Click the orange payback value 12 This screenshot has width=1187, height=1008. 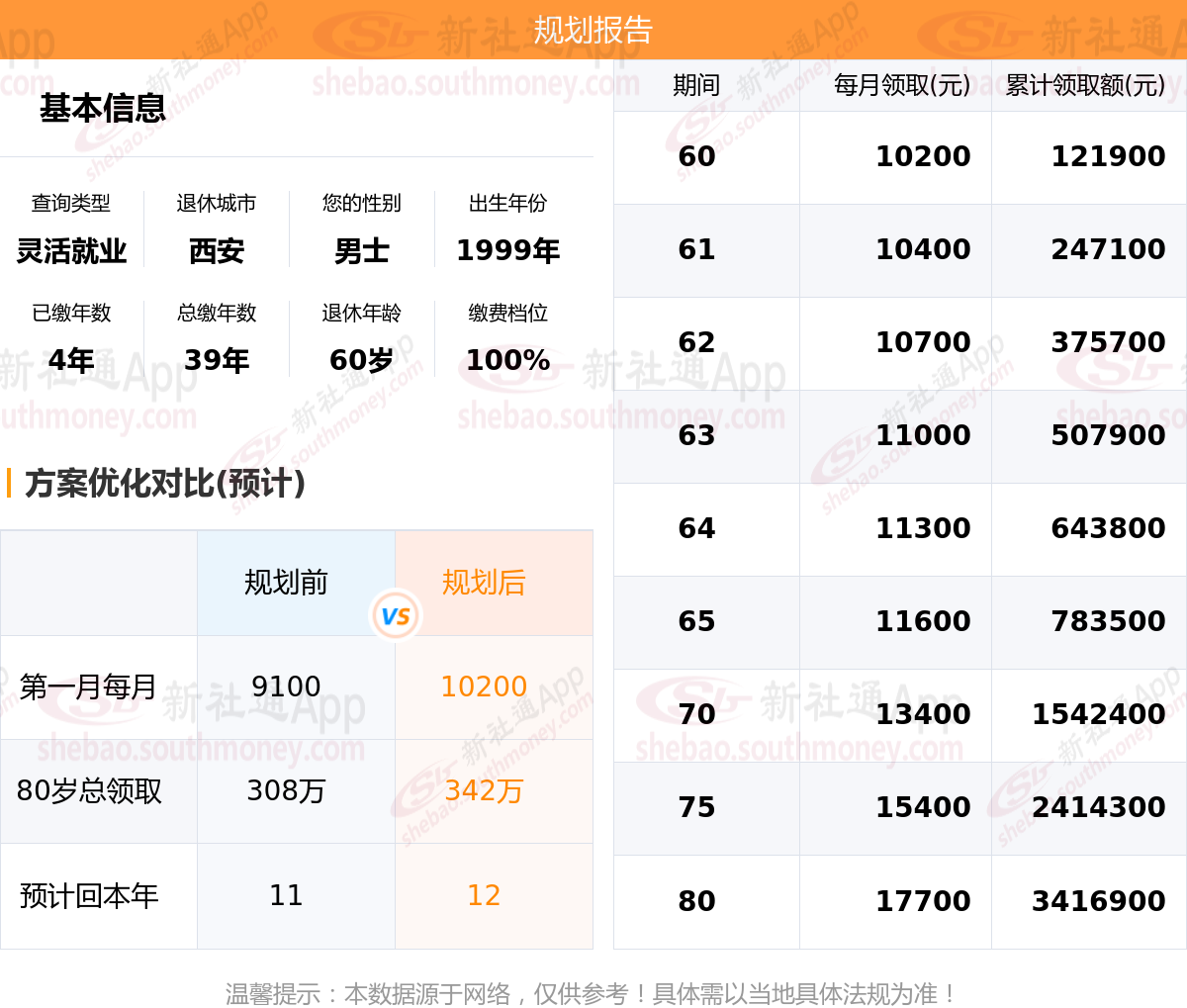click(x=484, y=895)
